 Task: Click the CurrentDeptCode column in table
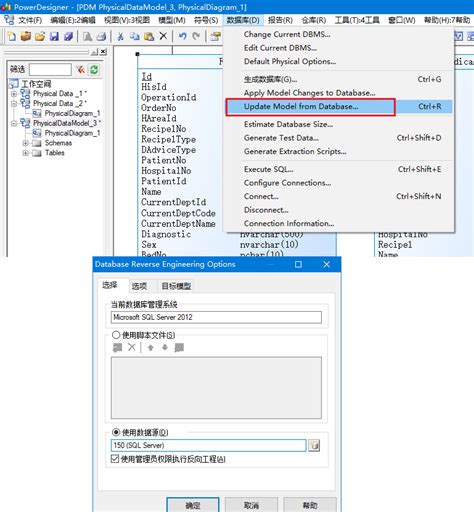[178, 213]
